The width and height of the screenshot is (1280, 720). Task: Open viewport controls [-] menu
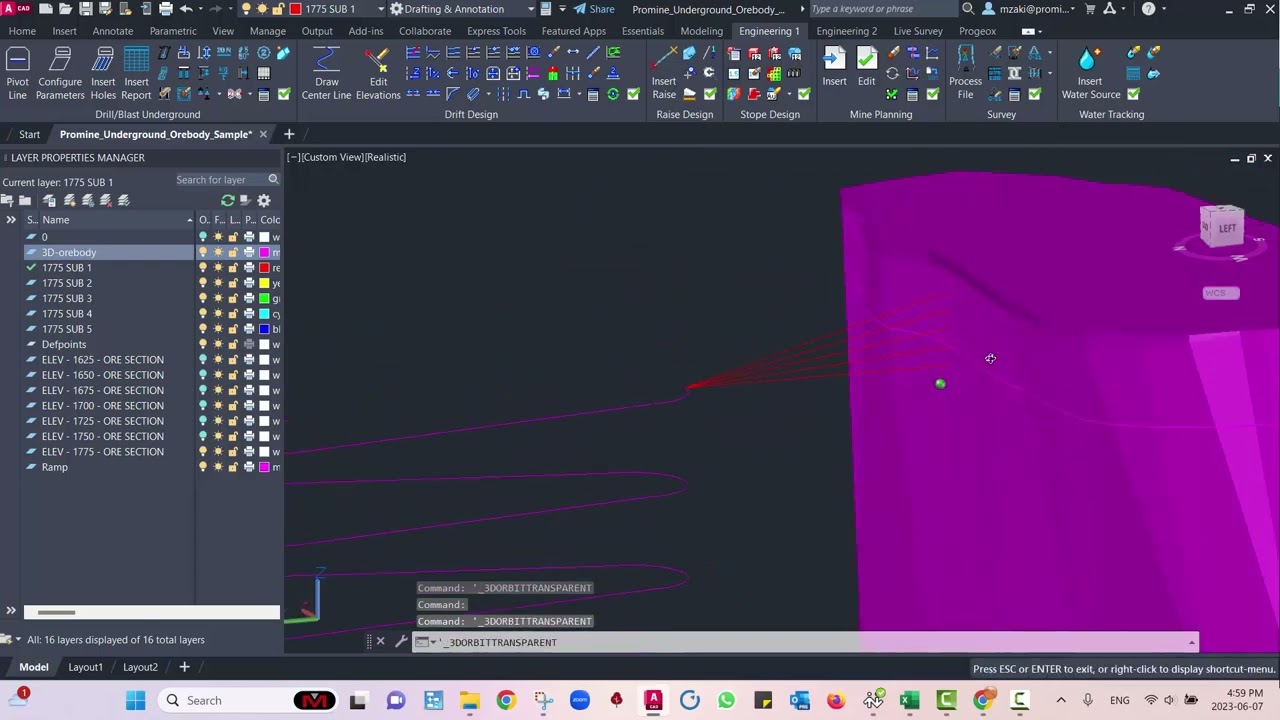coord(292,157)
